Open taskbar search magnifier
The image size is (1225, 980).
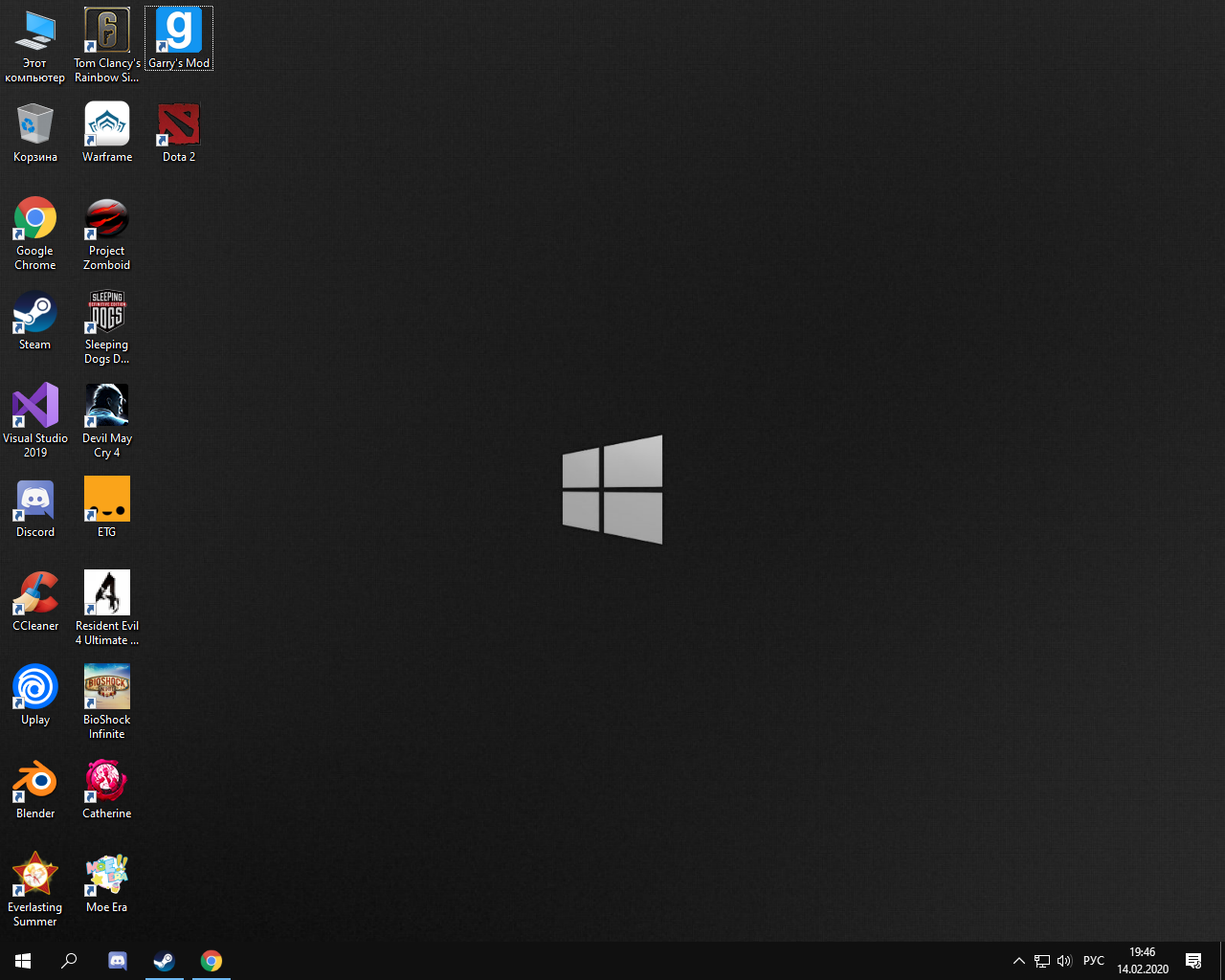(x=69, y=961)
